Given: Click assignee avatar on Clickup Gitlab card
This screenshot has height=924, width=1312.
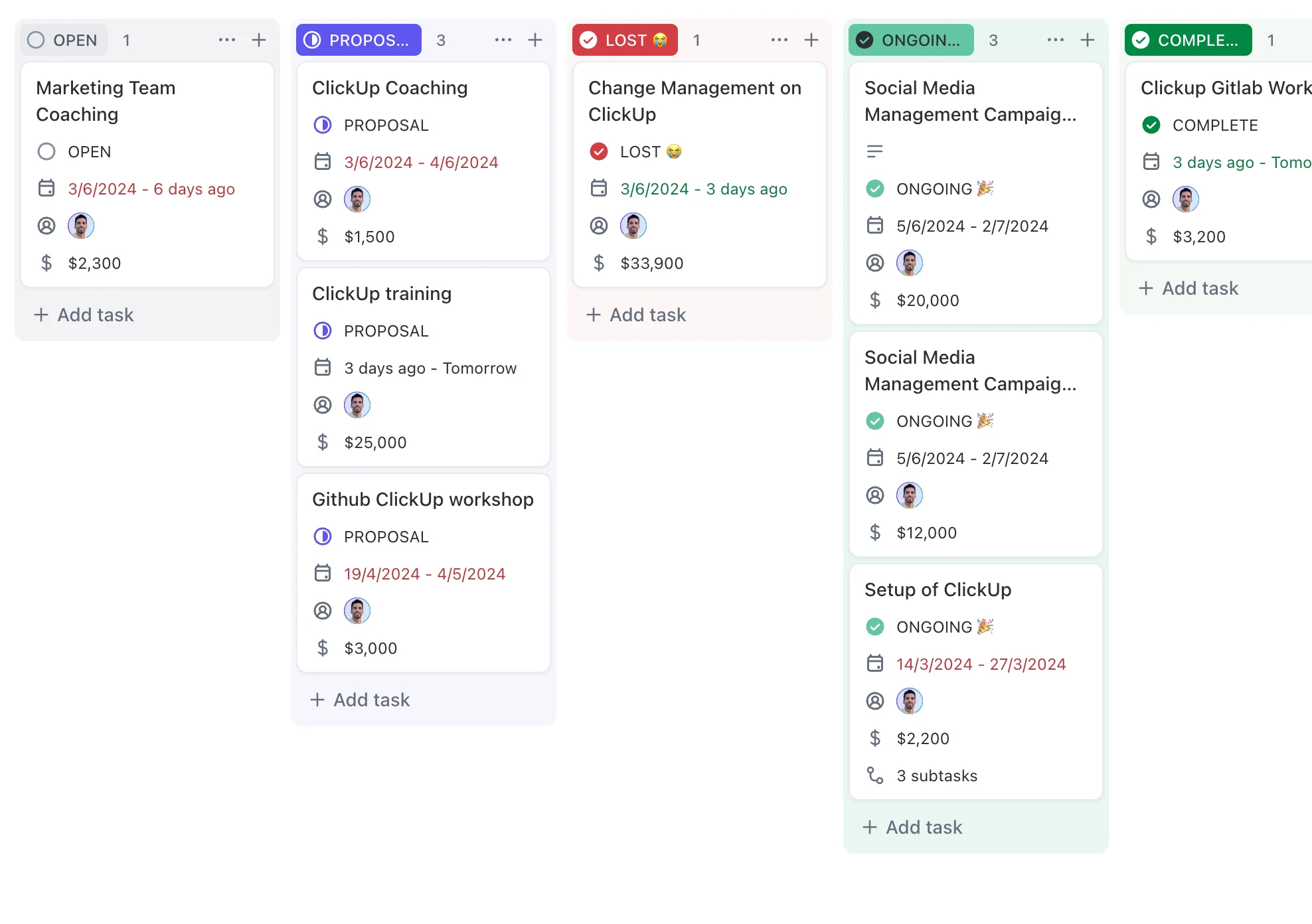Looking at the screenshot, I should click(1186, 199).
